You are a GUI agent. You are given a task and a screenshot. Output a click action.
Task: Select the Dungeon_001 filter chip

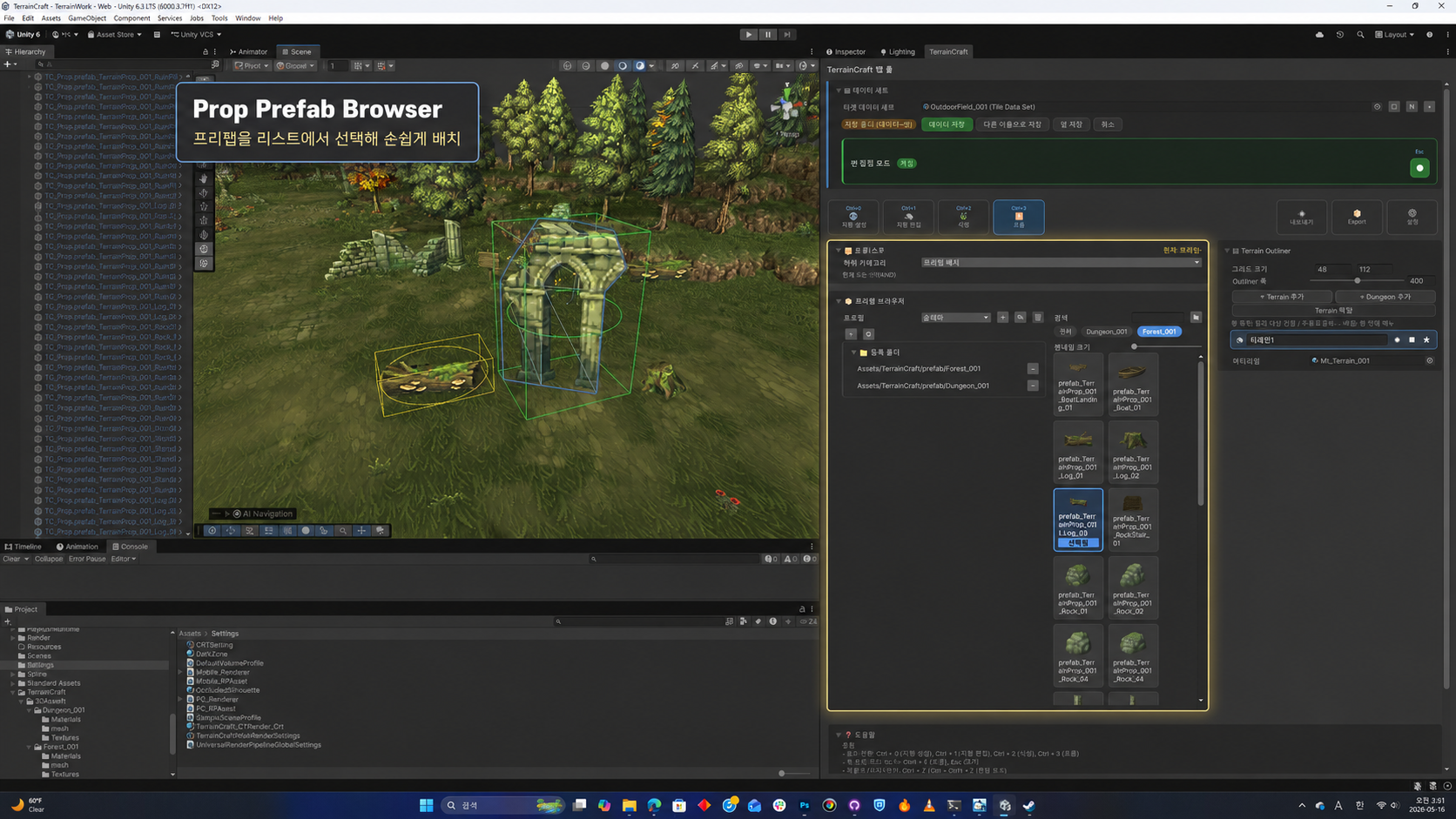pos(1106,332)
